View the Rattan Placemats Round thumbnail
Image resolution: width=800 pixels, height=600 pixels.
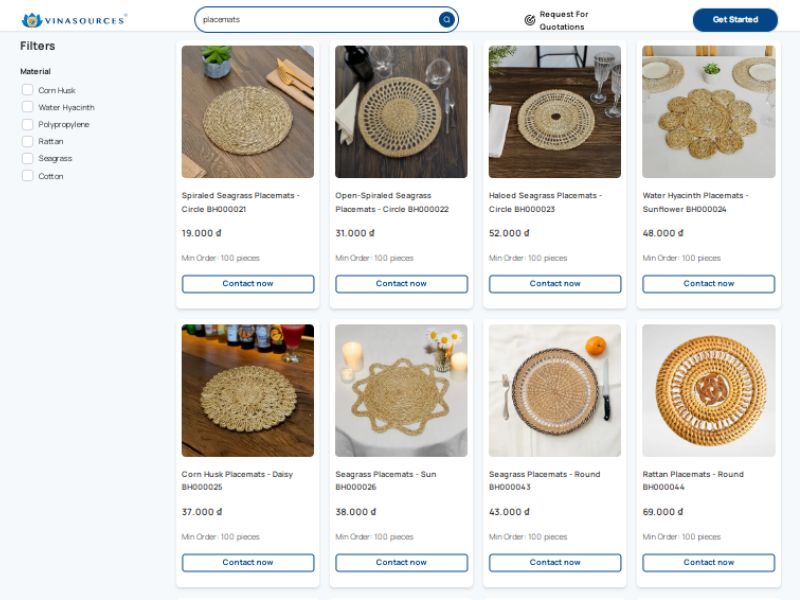708,390
